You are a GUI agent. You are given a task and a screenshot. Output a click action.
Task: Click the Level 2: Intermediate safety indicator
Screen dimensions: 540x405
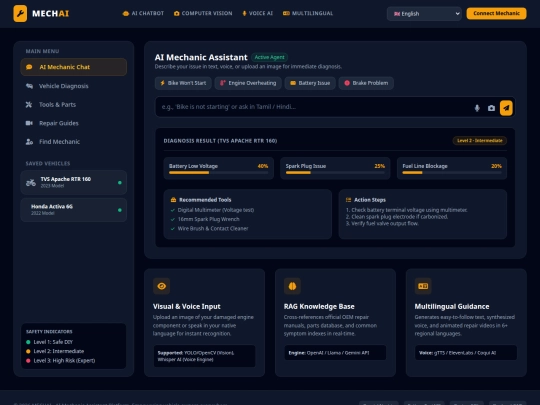55,351
